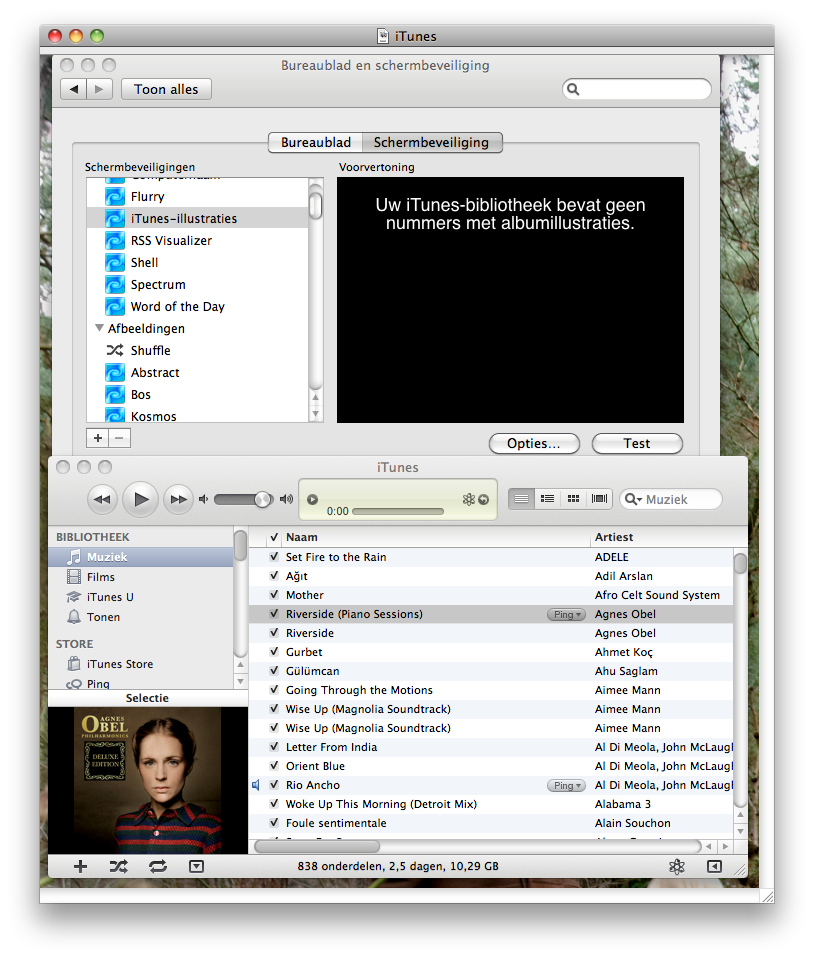Adjust the iTunes volume slider knob

[263, 499]
